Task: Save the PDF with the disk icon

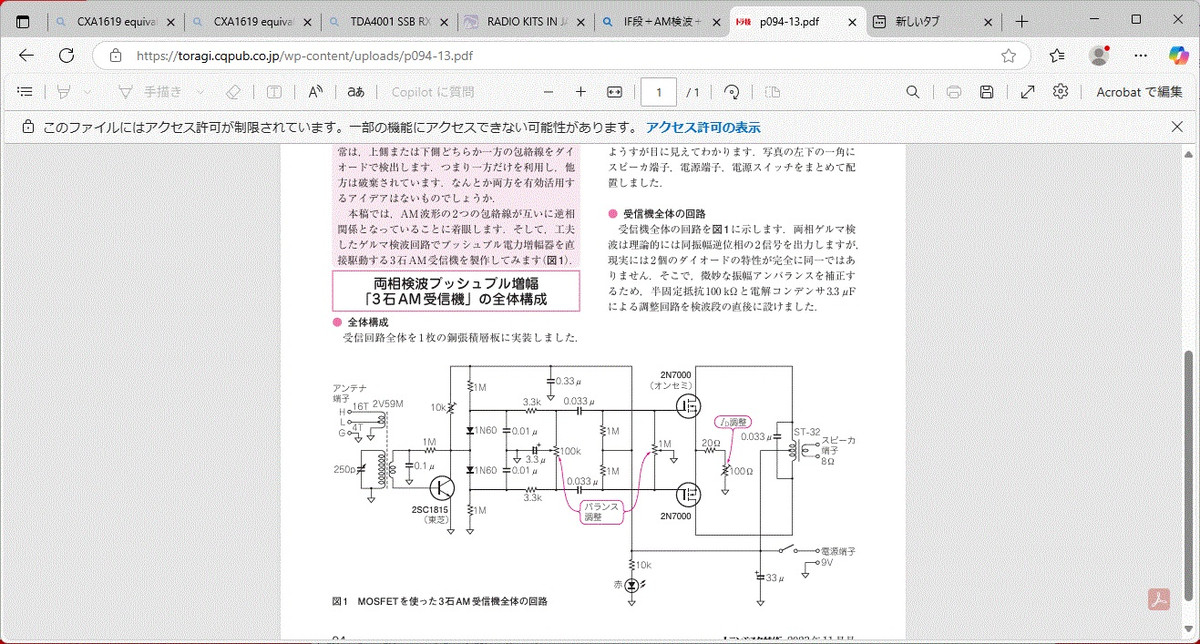Action: click(x=986, y=92)
